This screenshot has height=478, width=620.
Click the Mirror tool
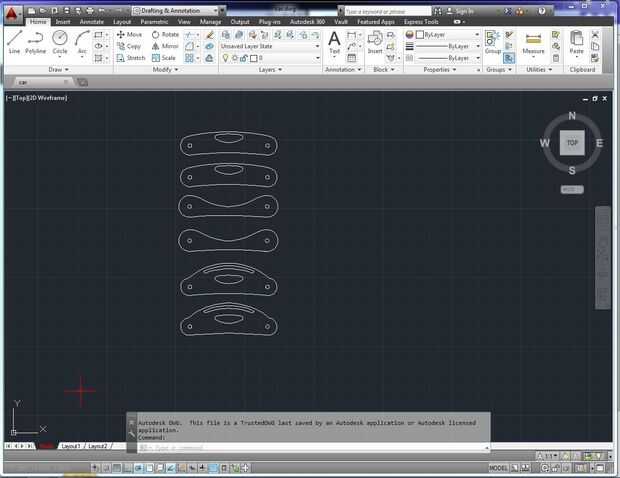165,46
